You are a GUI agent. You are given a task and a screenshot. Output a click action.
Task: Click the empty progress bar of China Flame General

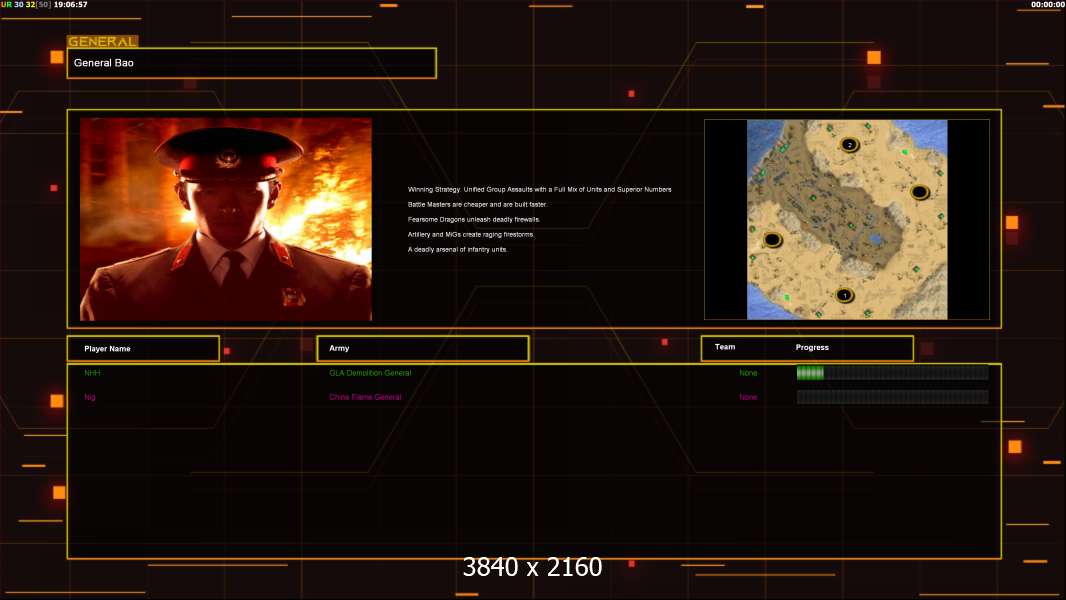tap(892, 397)
